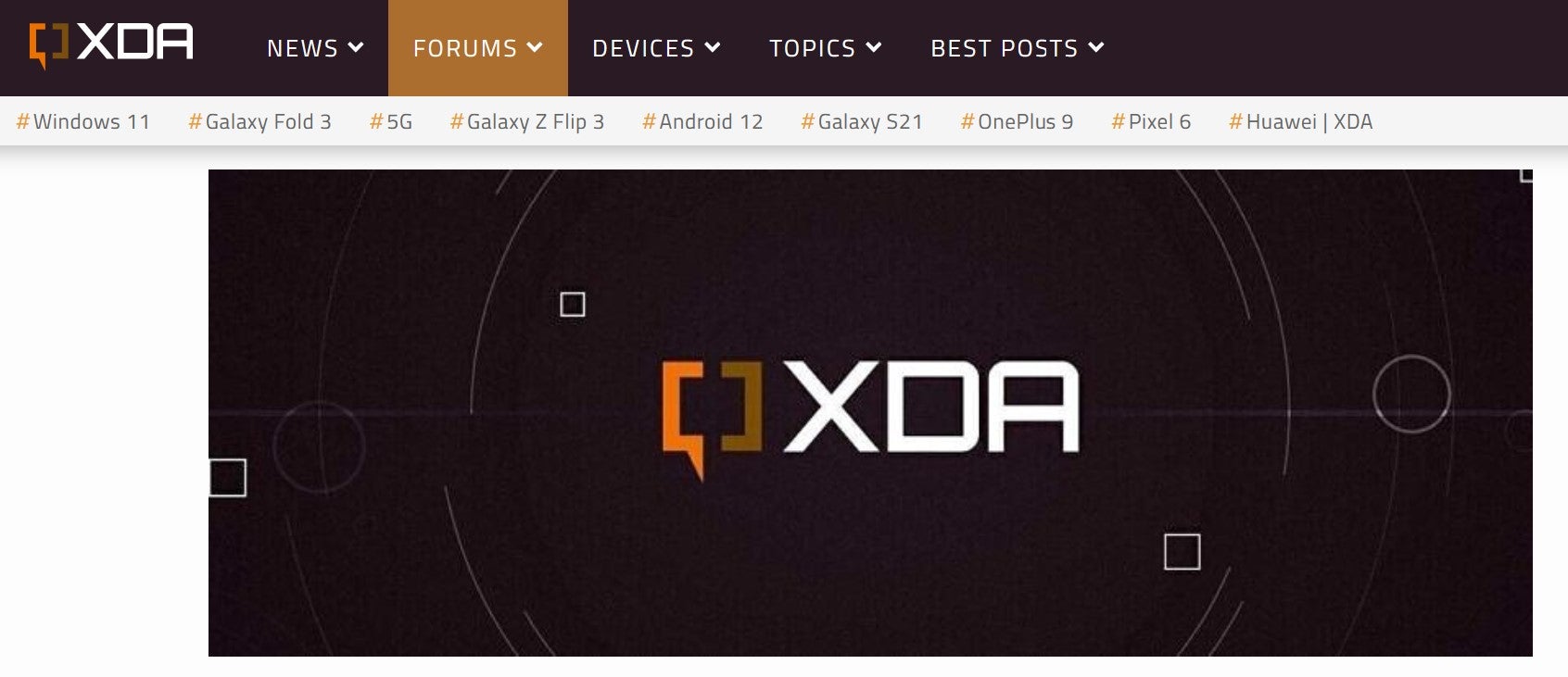Open the Devices menu
1568x677 pixels.
(x=656, y=48)
